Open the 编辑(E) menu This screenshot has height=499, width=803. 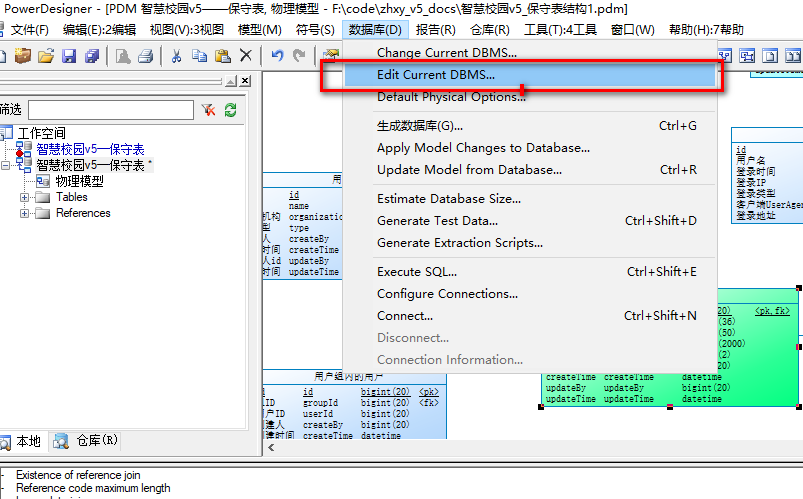tap(99, 30)
